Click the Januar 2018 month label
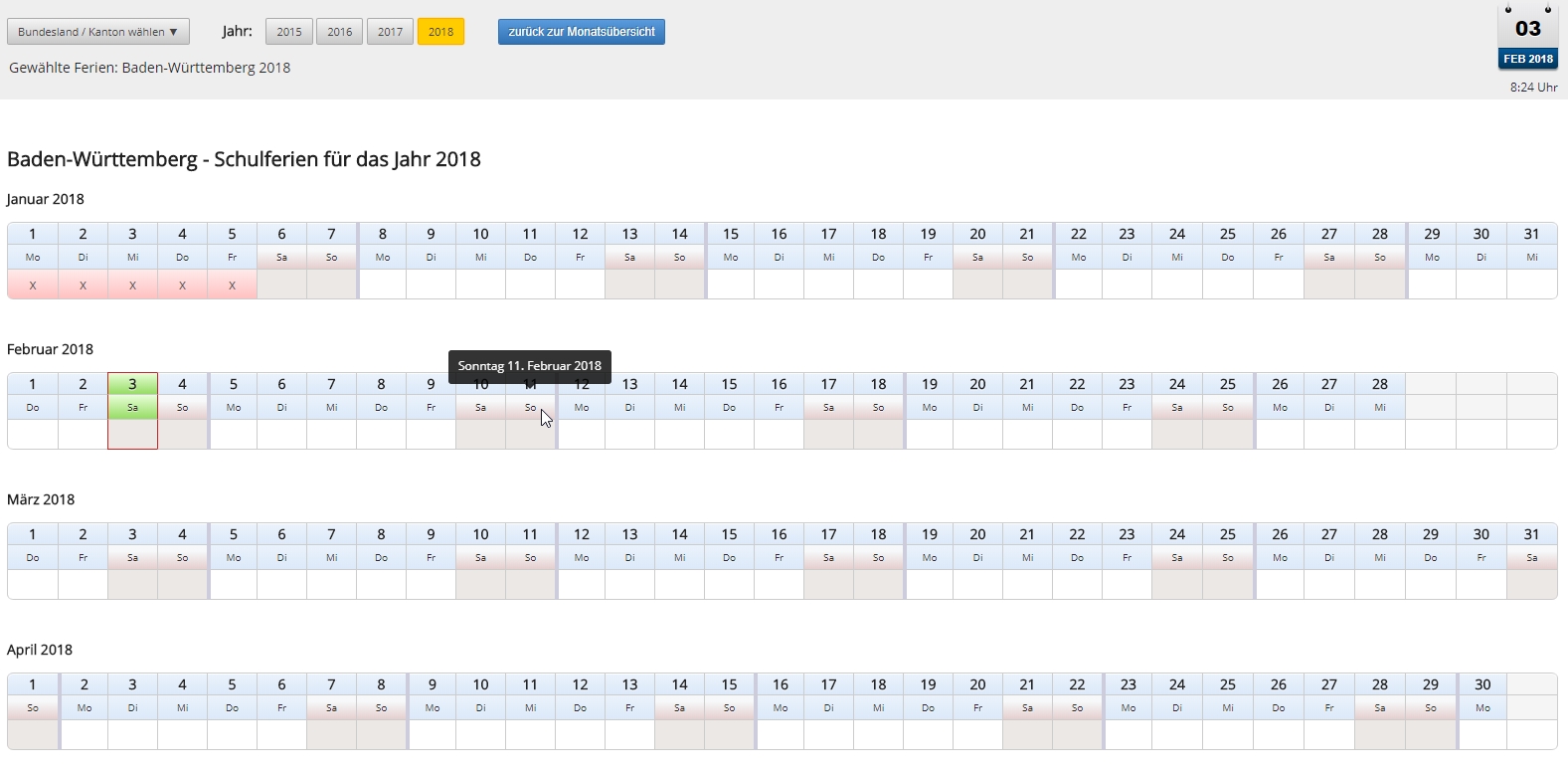1568x771 pixels. click(x=46, y=199)
